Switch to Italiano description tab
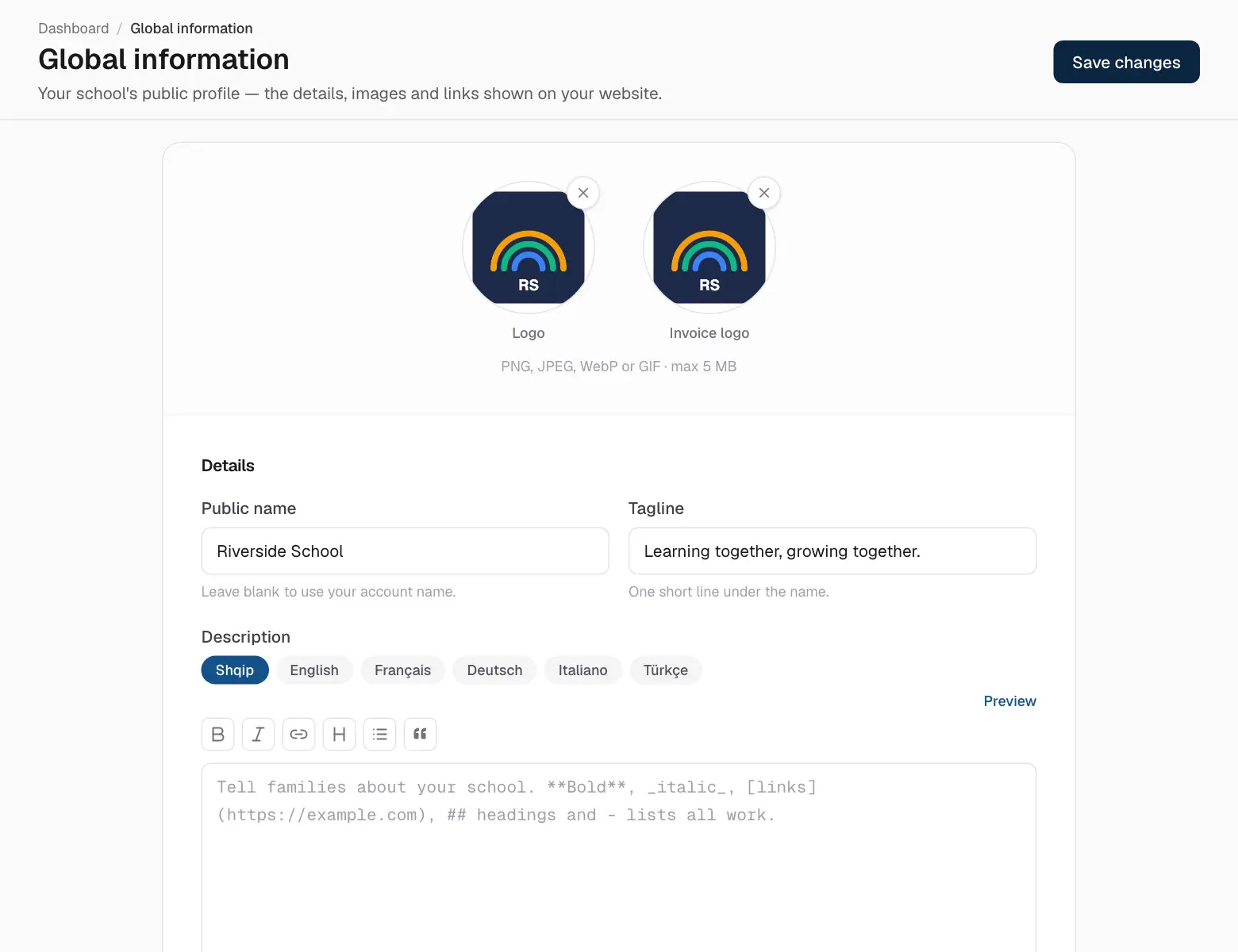Image resolution: width=1238 pixels, height=952 pixels. pyautogui.click(x=583, y=670)
